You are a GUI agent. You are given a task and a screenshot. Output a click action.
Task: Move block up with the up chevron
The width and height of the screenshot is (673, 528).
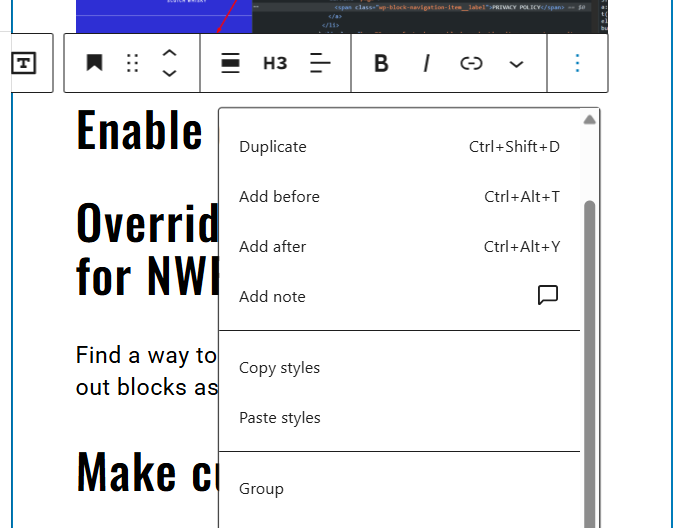170,53
